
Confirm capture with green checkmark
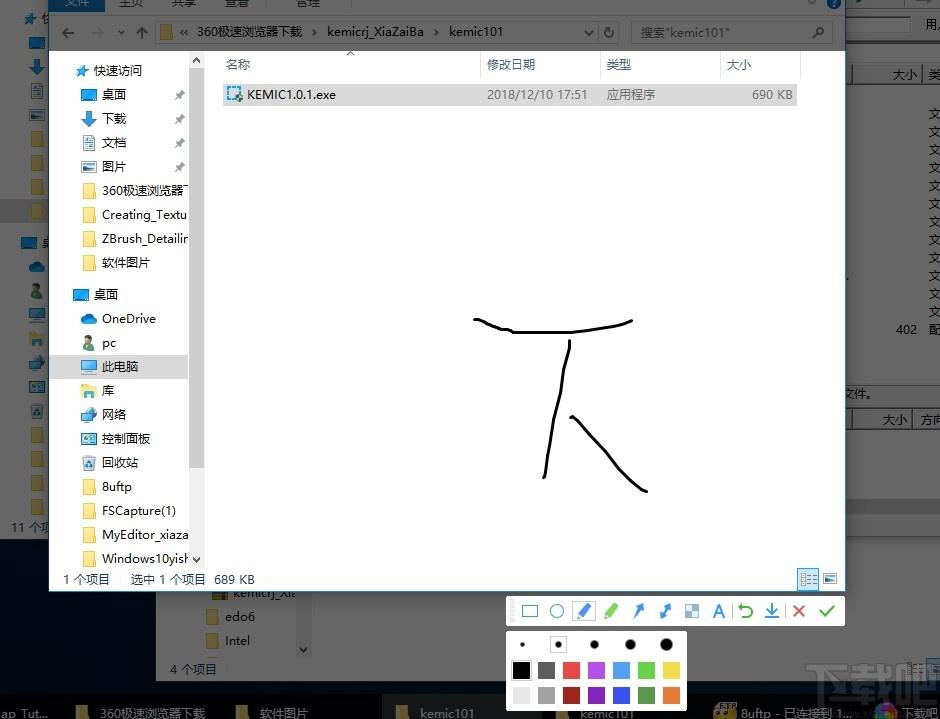tap(827, 611)
